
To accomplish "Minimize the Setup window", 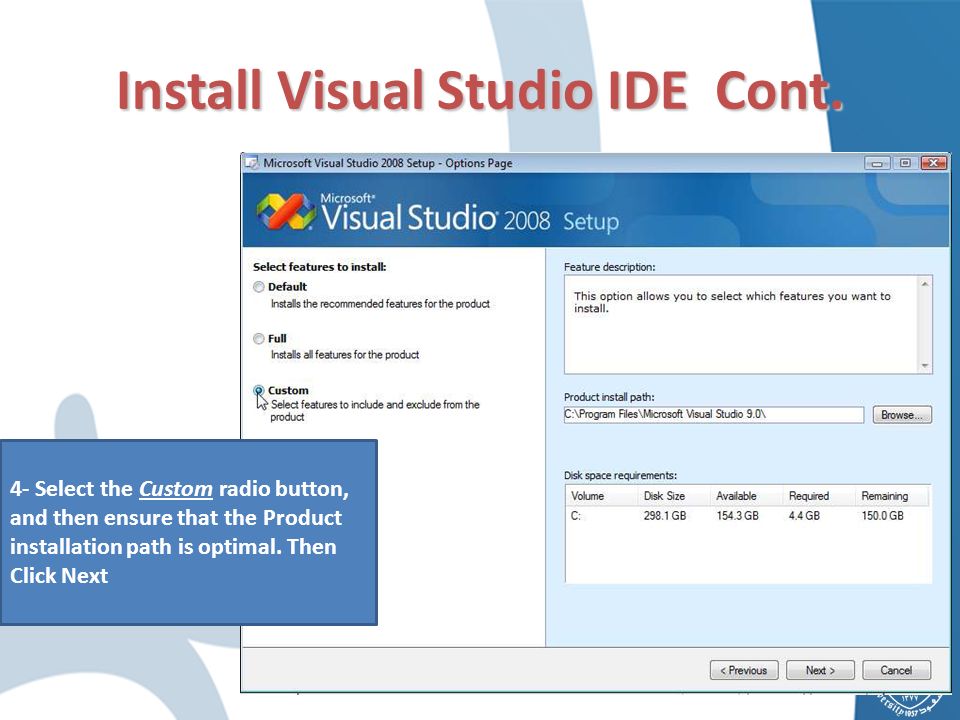I will pyautogui.click(x=877, y=163).
